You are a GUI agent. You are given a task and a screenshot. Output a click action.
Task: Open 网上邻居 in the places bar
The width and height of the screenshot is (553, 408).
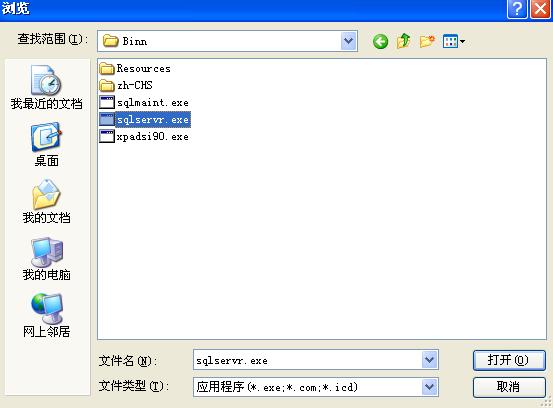pos(47,316)
